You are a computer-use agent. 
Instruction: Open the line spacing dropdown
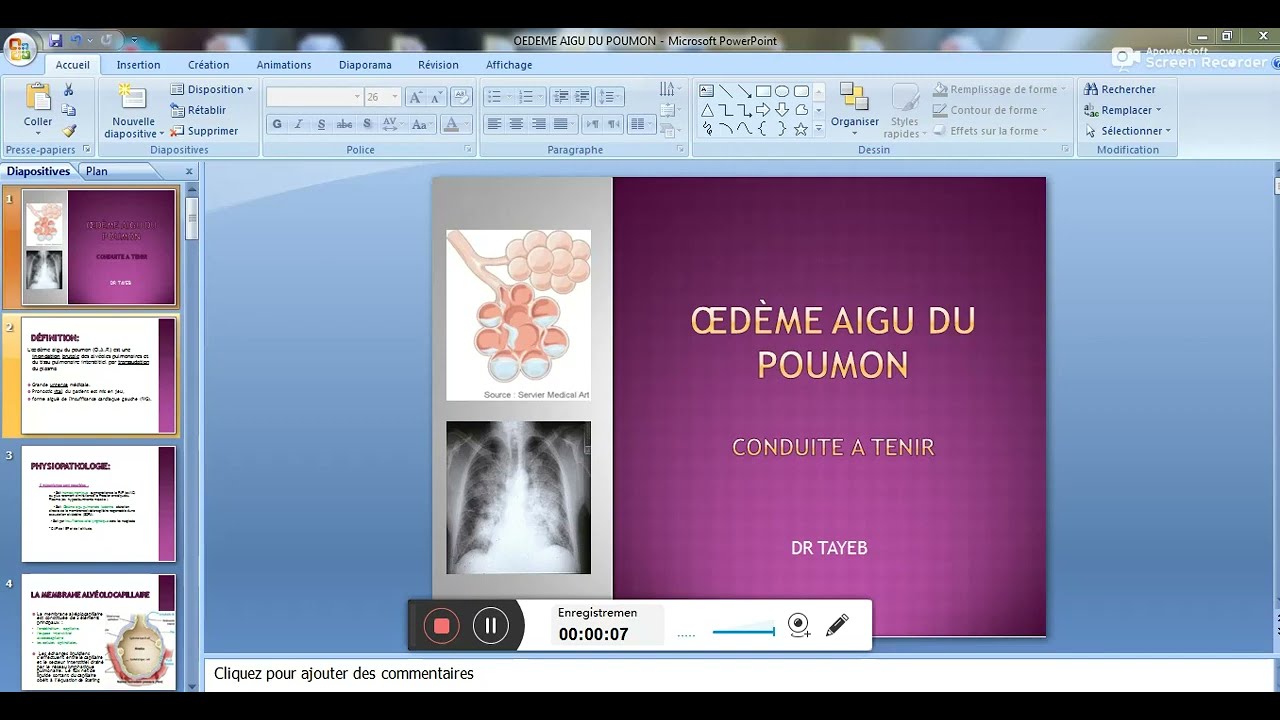[x=610, y=97]
